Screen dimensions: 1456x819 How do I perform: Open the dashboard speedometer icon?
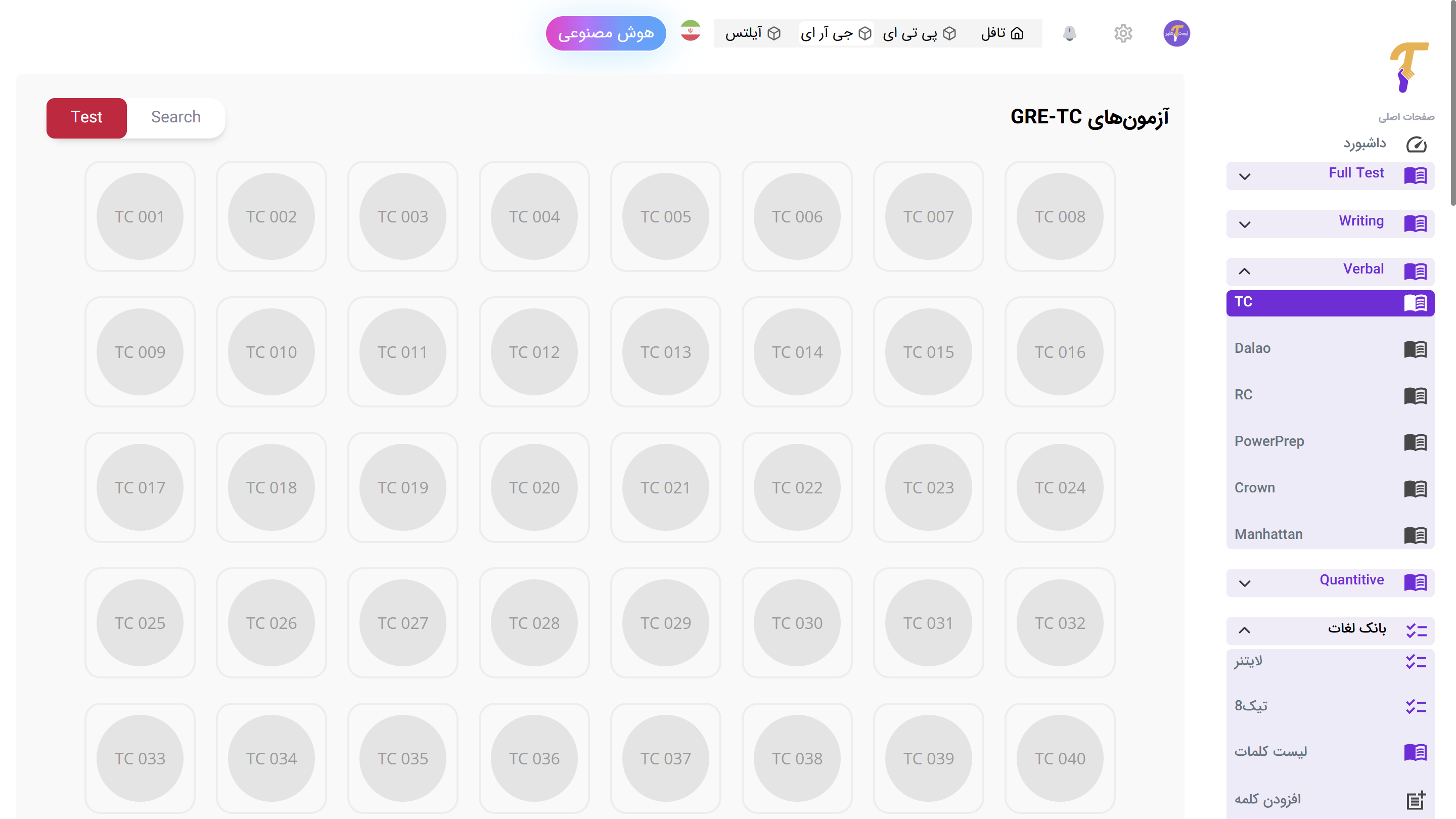click(x=1416, y=145)
